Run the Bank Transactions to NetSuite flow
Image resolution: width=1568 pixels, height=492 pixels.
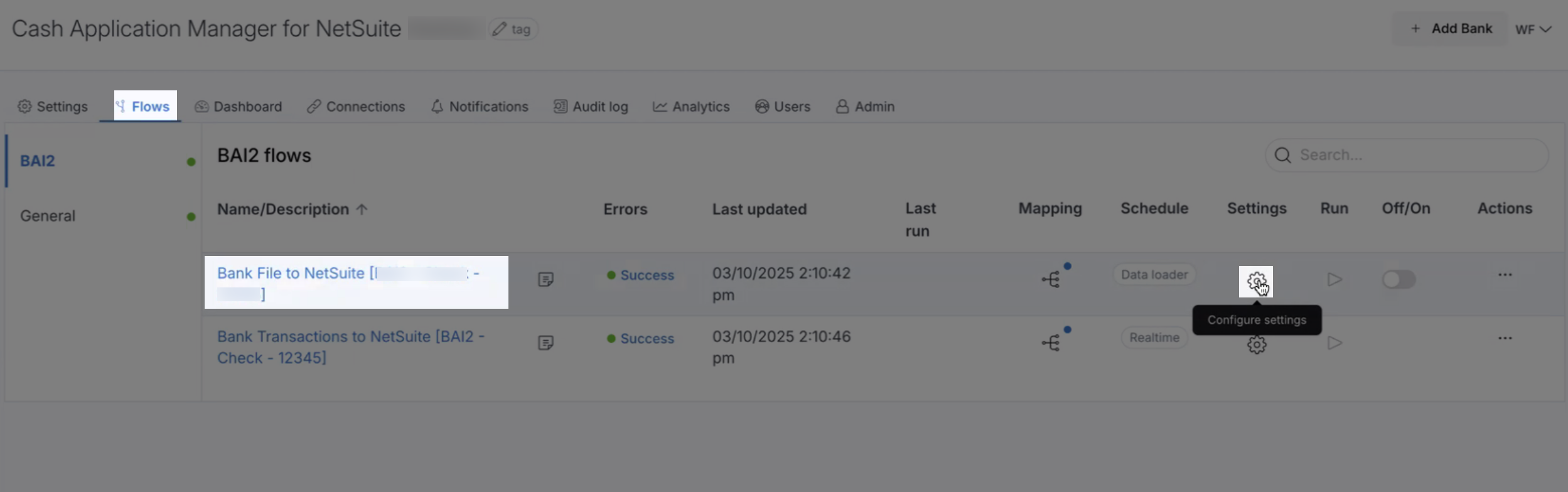pyautogui.click(x=1334, y=343)
